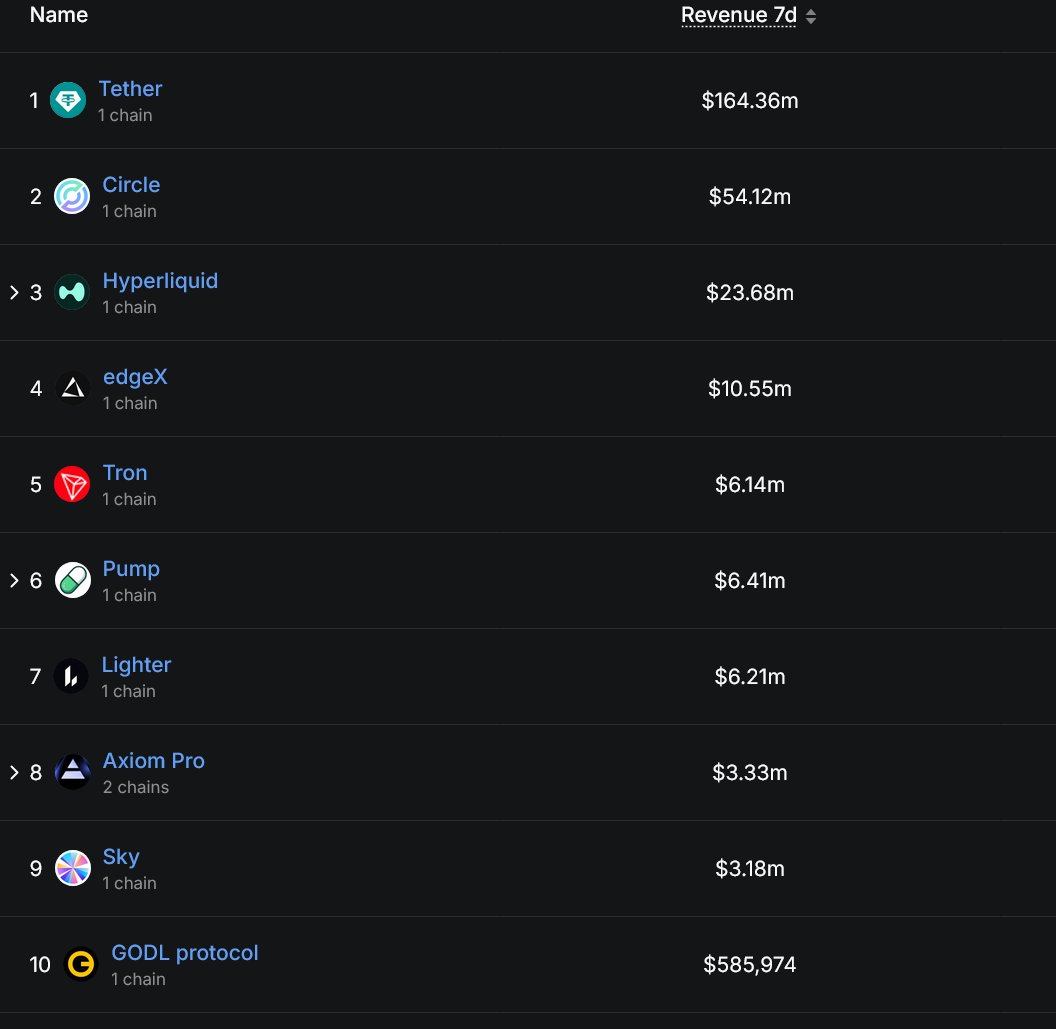Sort by Revenue 7d column header
Screen dimensions: 1056x1029
[738, 15]
